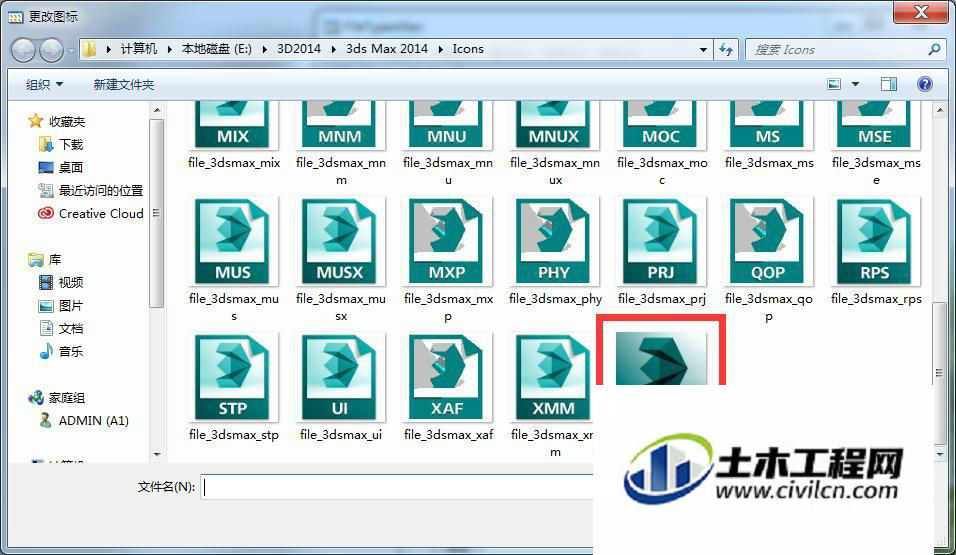Select the RPS file icon

point(876,240)
